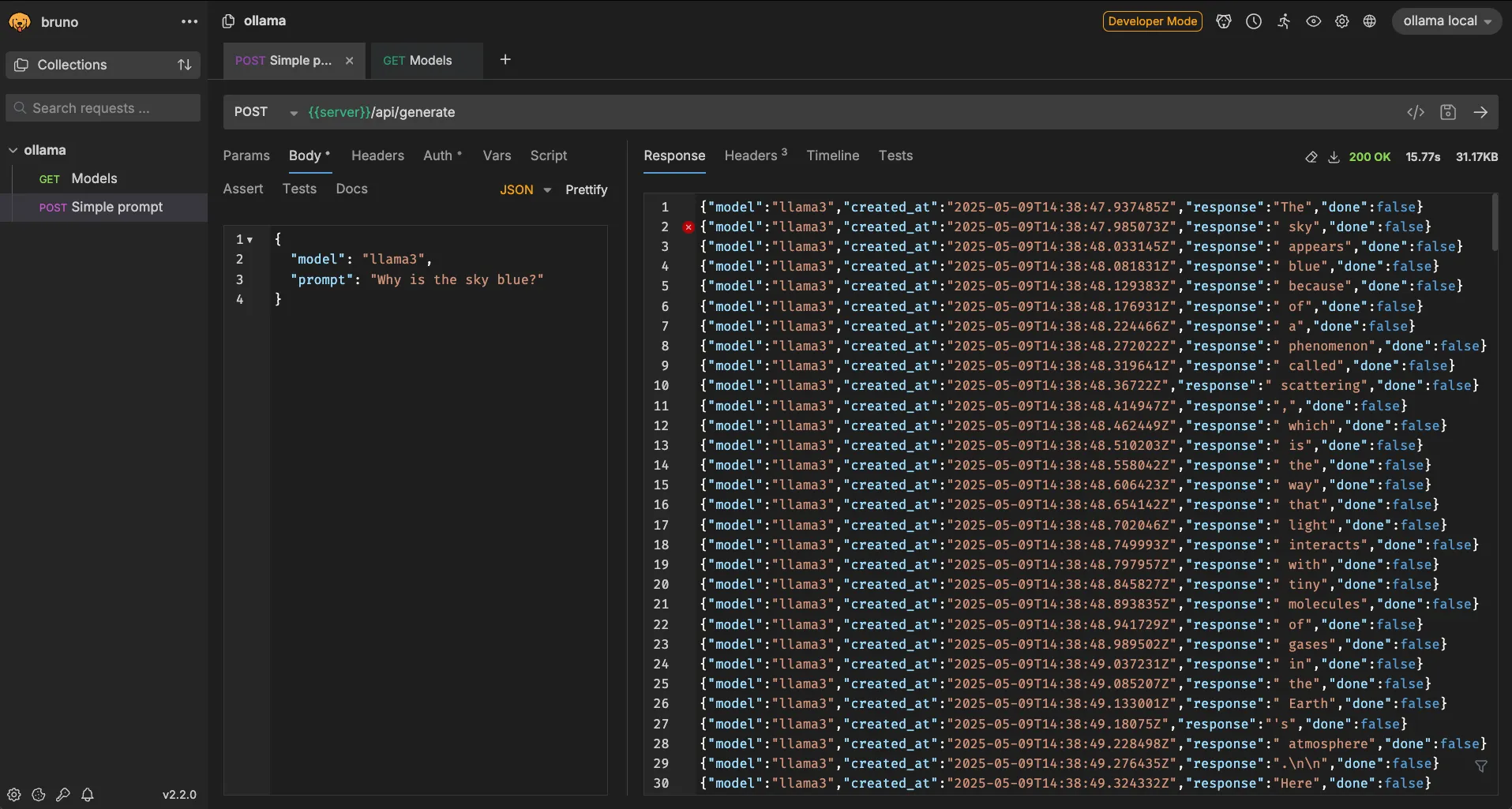Open the Params tab
The height and width of the screenshot is (809, 1512).
click(246, 155)
